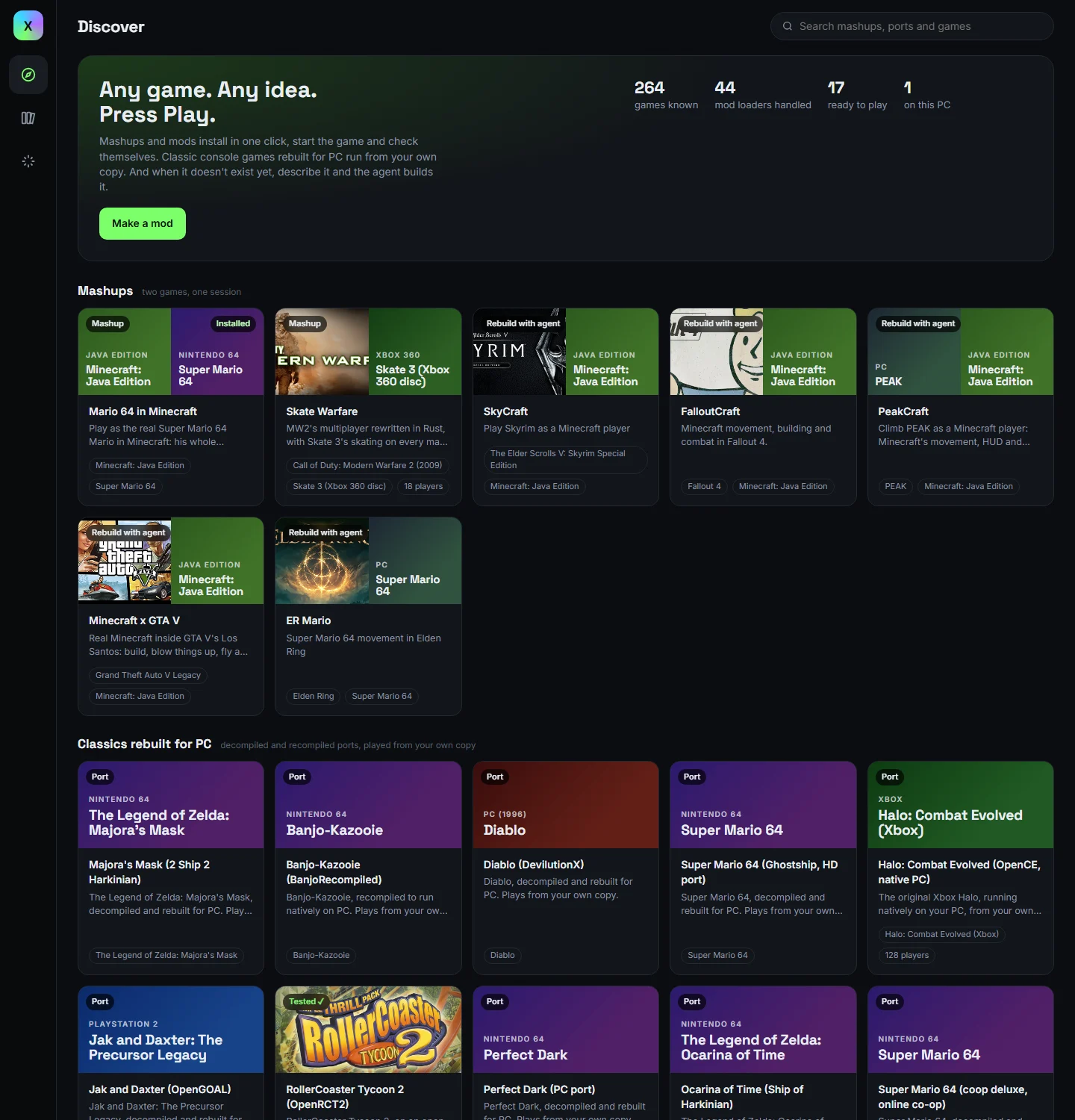Open the Vault Boy art on FalloutCraft card

717,352
